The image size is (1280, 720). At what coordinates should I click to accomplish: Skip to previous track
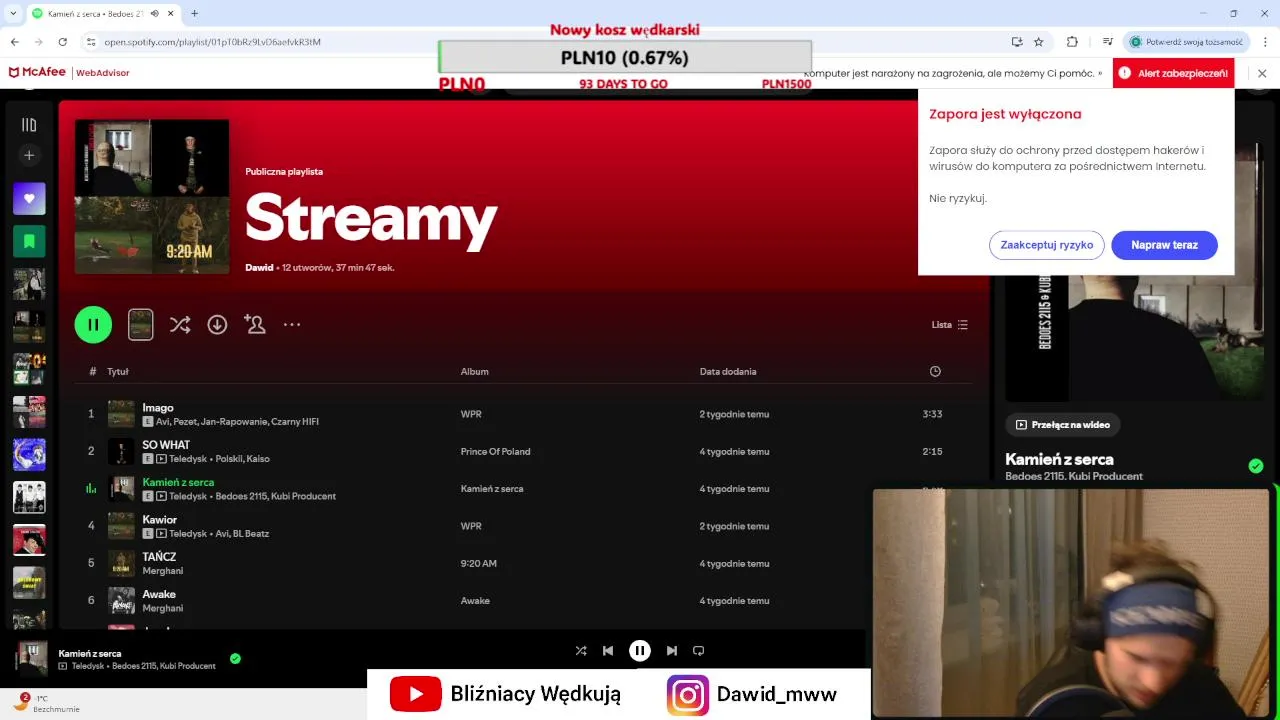pyautogui.click(x=608, y=651)
